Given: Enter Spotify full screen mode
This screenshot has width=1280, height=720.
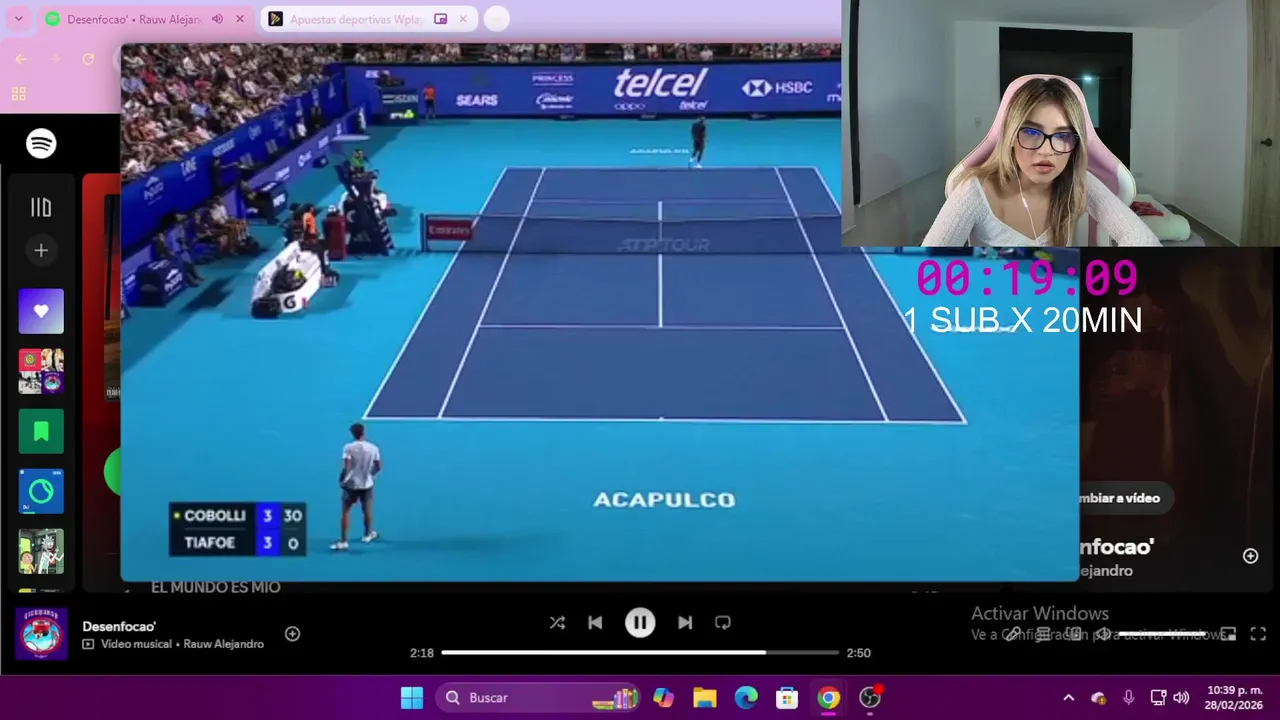Looking at the screenshot, I should (x=1258, y=634).
